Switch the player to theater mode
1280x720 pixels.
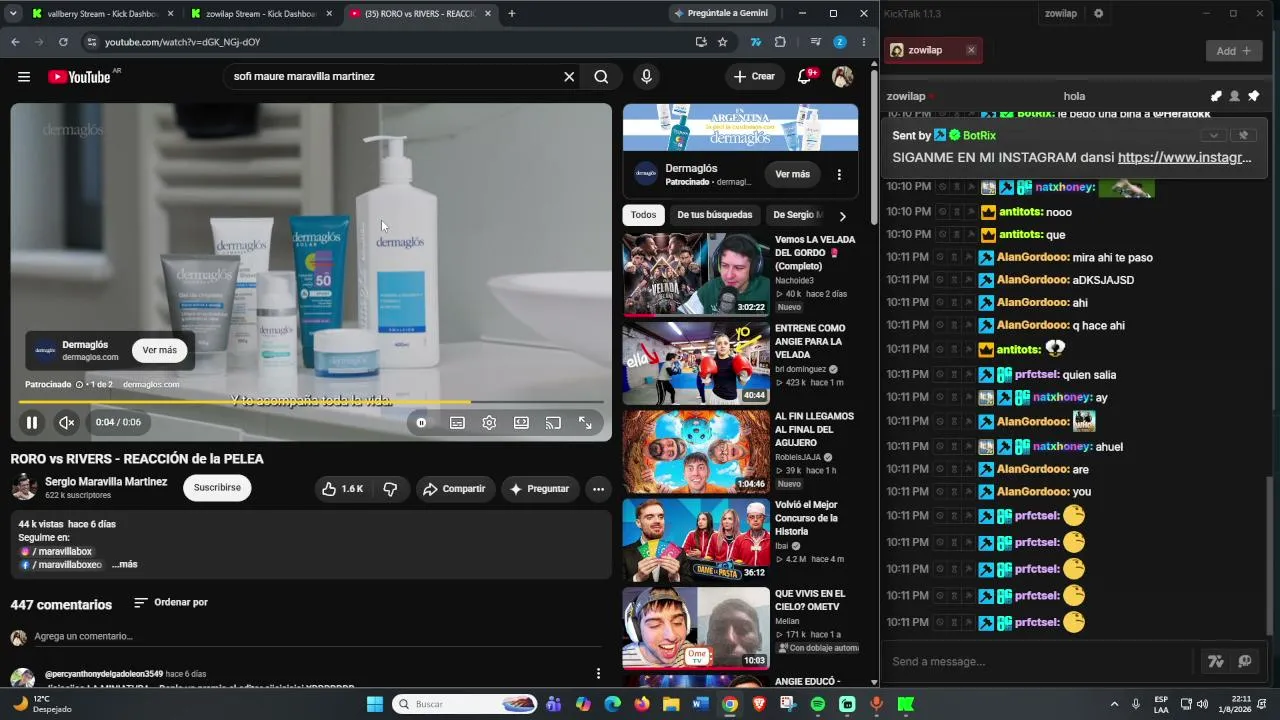point(521,423)
